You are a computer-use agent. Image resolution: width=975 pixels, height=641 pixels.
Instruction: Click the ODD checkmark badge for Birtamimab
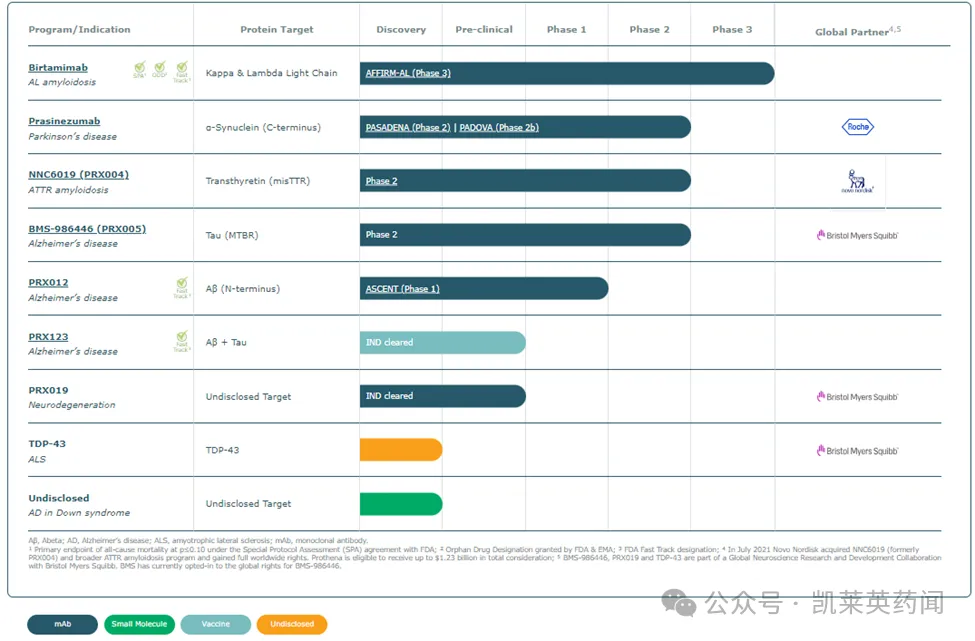point(160,70)
